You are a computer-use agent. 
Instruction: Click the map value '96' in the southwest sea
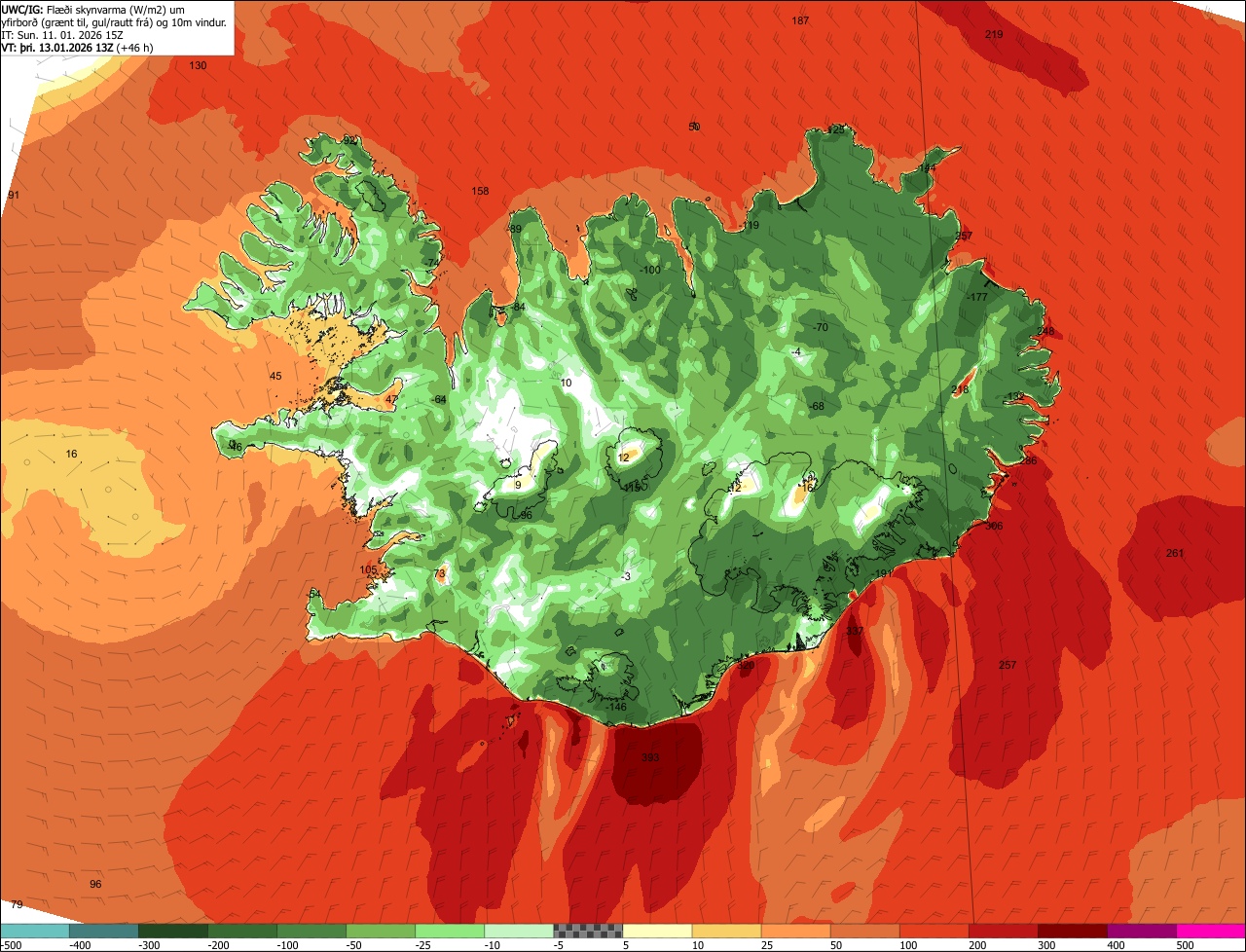click(95, 884)
